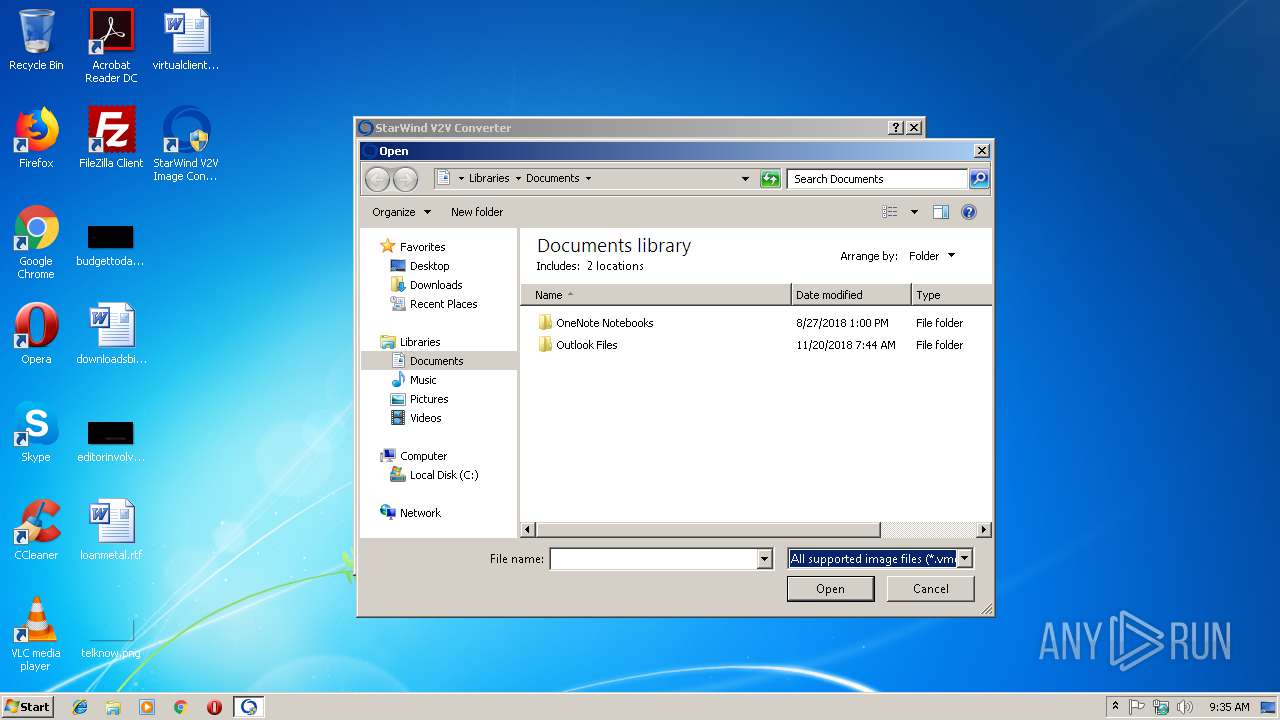Click the Open button
The image size is (1280, 720).
click(830, 589)
